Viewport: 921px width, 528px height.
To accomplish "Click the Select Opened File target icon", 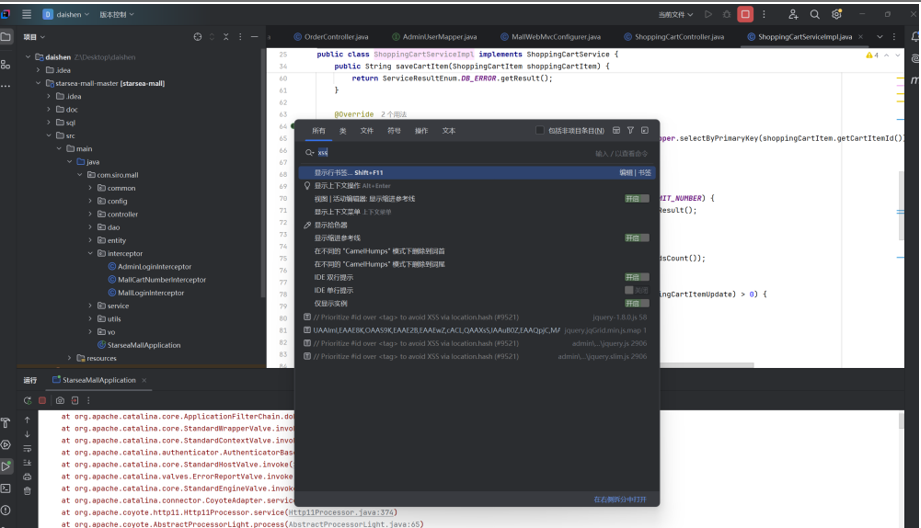I will point(197,37).
